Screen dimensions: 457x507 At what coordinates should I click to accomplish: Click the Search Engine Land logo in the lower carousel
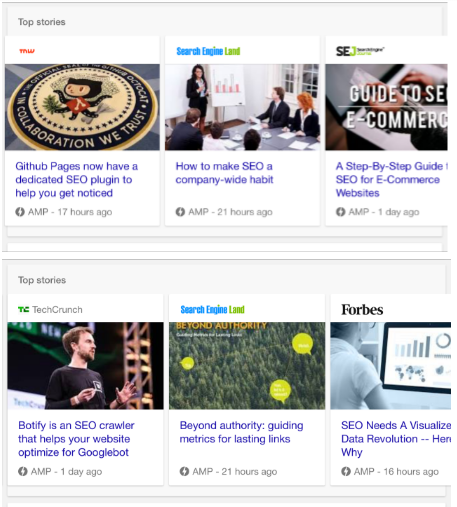click(x=212, y=310)
